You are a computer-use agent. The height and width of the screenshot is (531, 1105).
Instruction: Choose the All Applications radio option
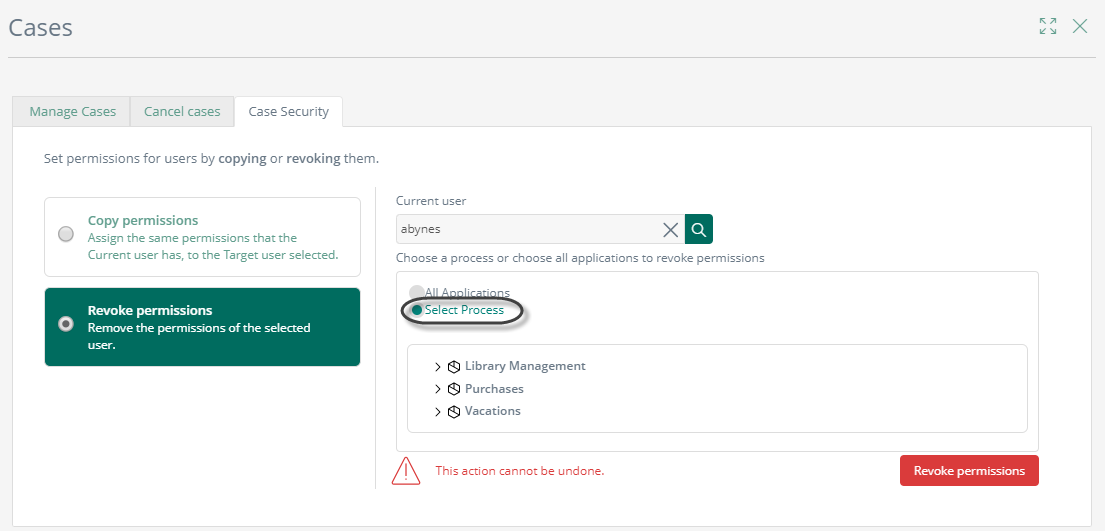click(x=417, y=293)
